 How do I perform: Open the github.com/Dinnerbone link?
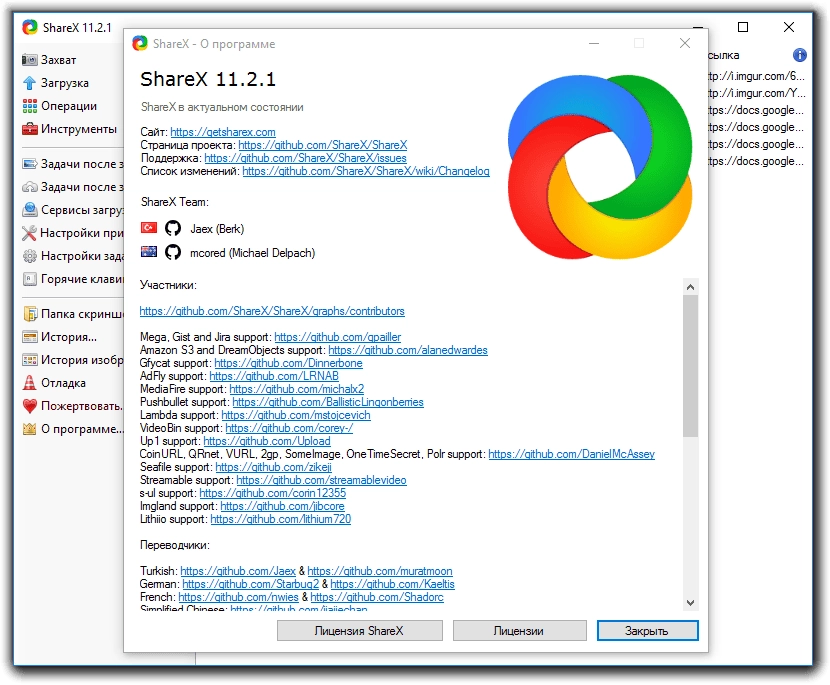pyautogui.click(x=288, y=363)
